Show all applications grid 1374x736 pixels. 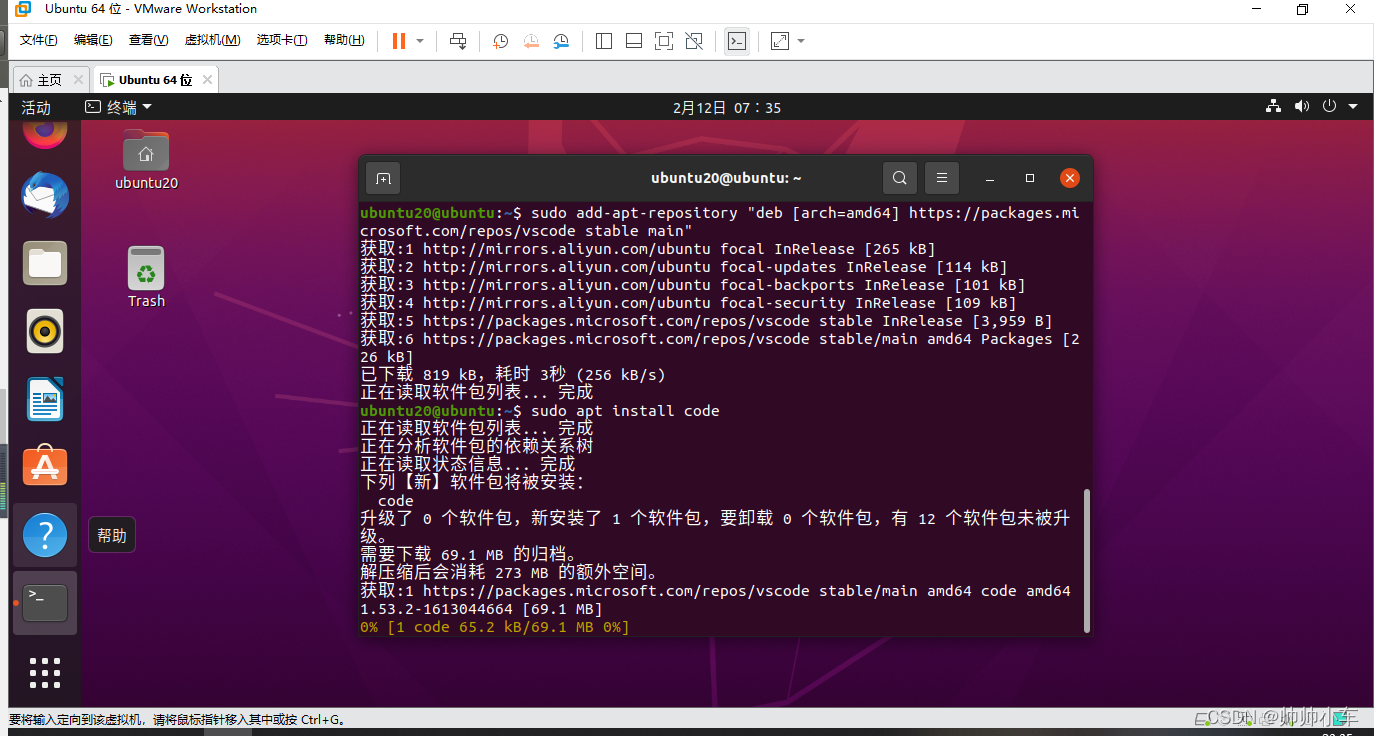(x=45, y=672)
